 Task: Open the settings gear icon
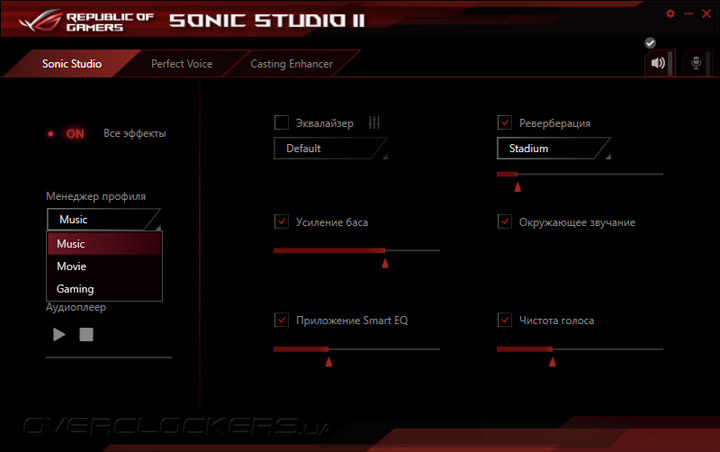click(x=670, y=14)
